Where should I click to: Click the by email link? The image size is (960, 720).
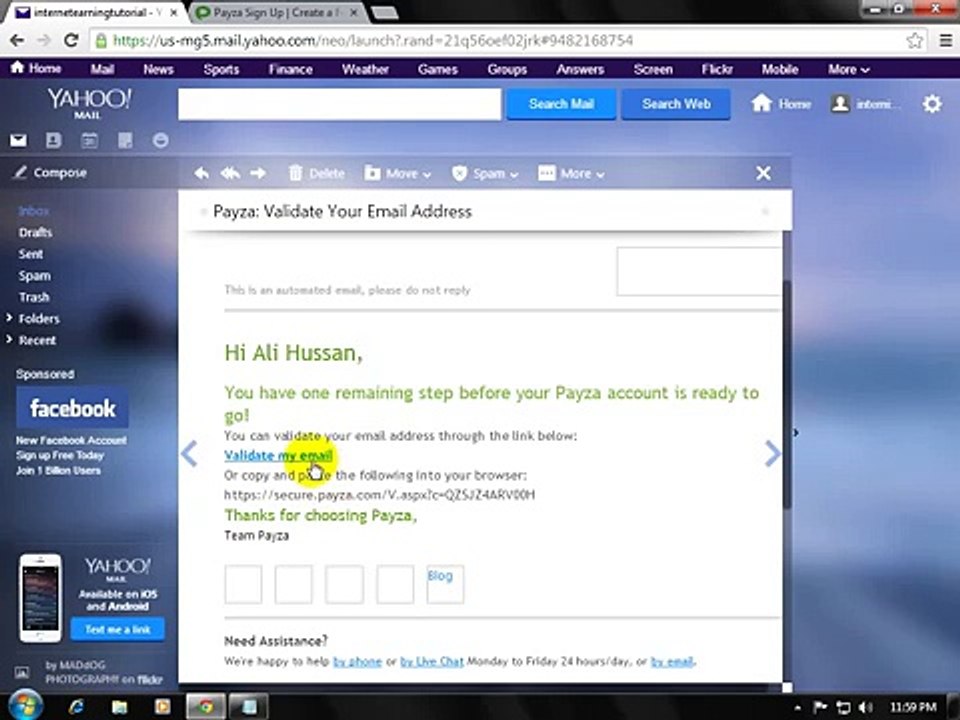pos(672,661)
